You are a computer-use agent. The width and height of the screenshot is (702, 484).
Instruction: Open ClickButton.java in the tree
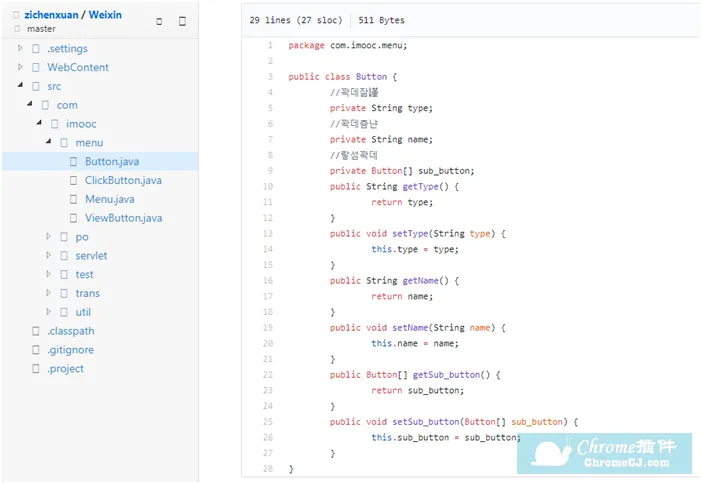[124, 180]
